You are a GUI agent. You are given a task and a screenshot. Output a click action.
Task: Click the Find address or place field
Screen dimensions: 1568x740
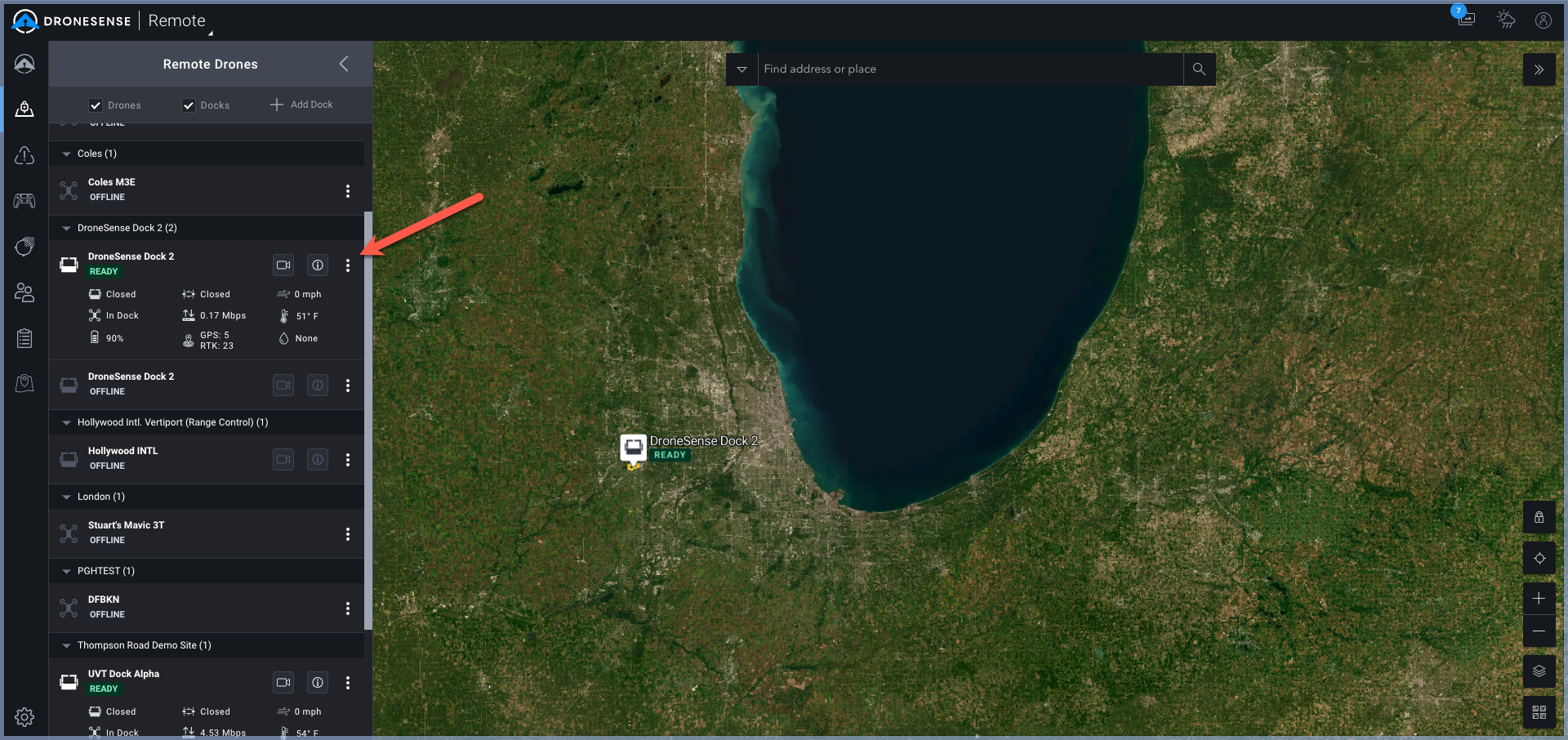970,69
